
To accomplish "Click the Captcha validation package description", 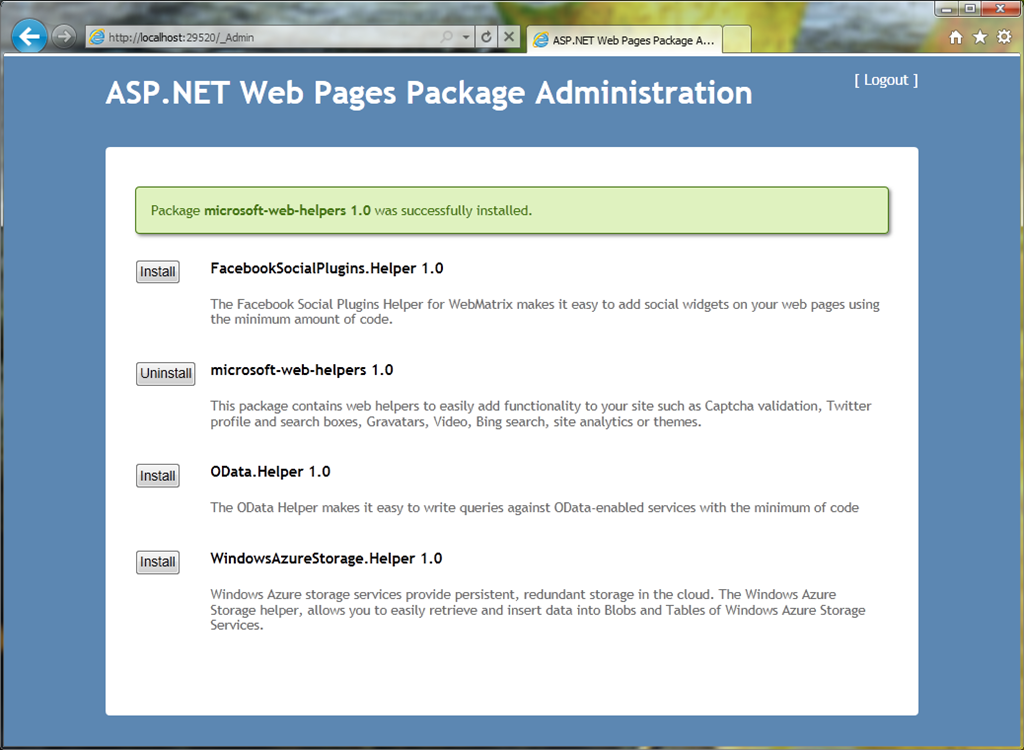I will click(541, 414).
